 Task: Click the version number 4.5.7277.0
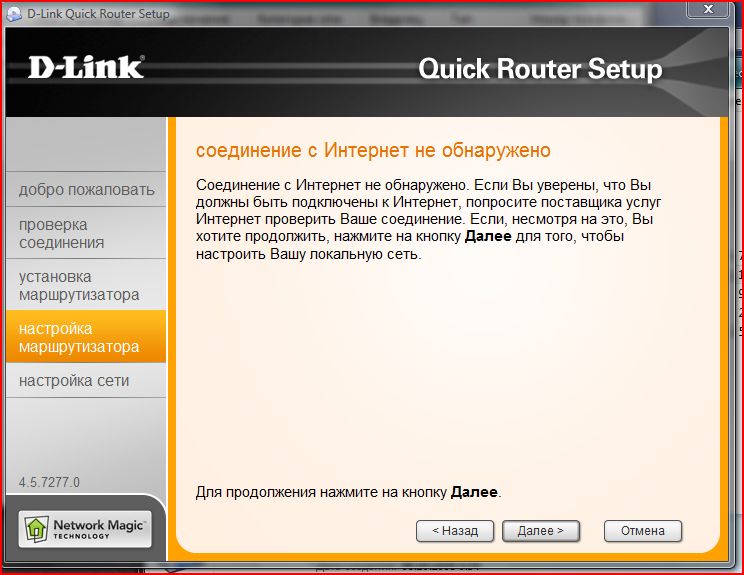[x=49, y=482]
